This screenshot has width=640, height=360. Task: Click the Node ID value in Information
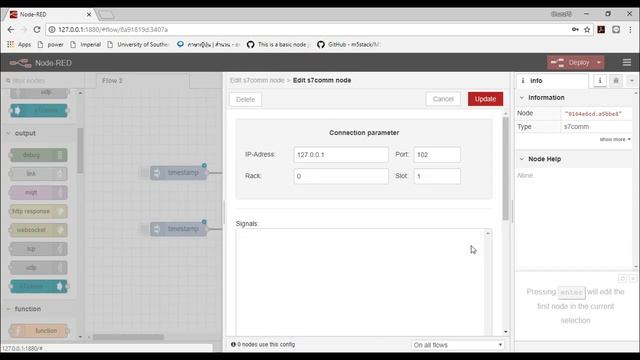pyautogui.click(x=593, y=114)
